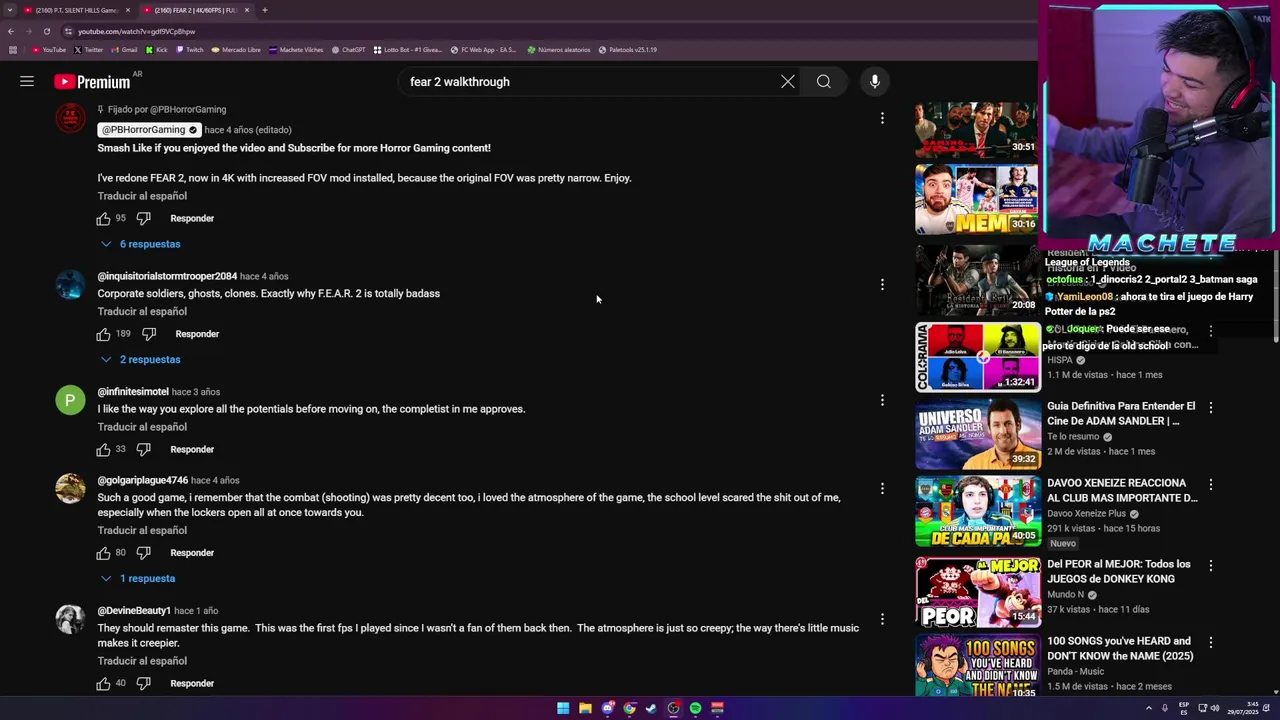Open Spotify from the taskbar
Image resolution: width=1280 pixels, height=720 pixels.
pyautogui.click(x=695, y=708)
